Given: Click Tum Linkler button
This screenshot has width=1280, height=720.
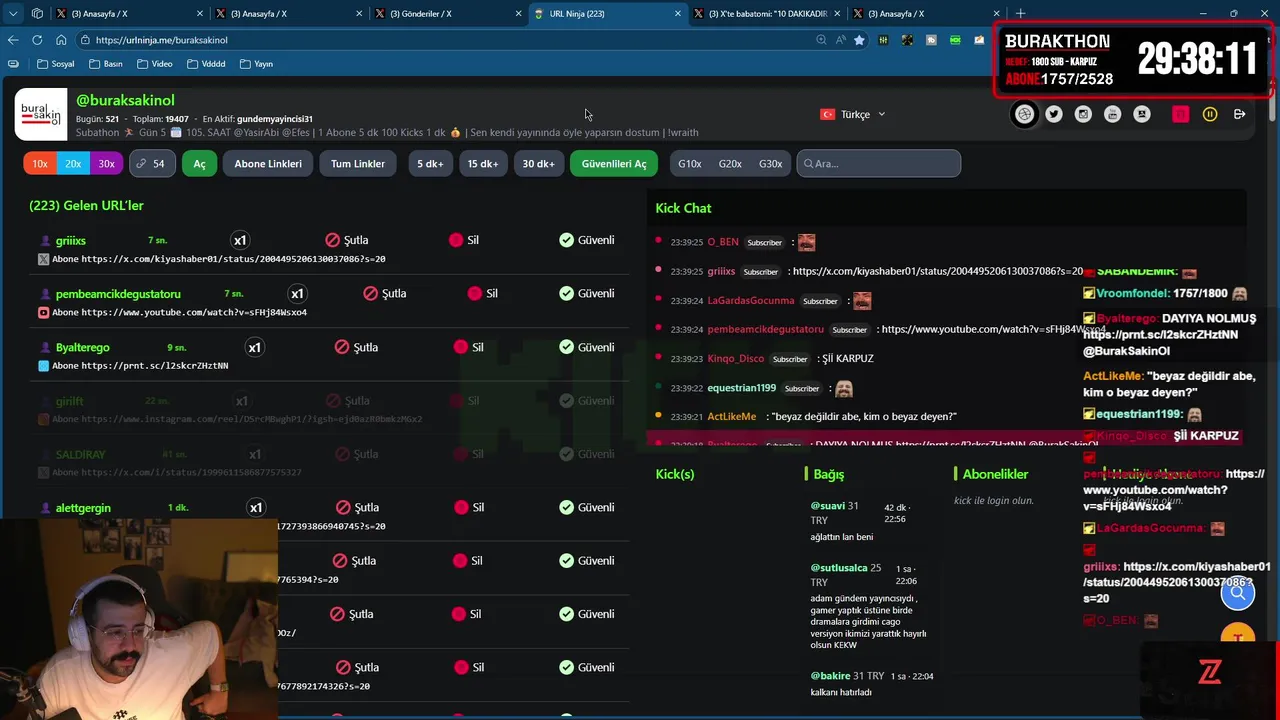Looking at the screenshot, I should [x=358, y=163].
